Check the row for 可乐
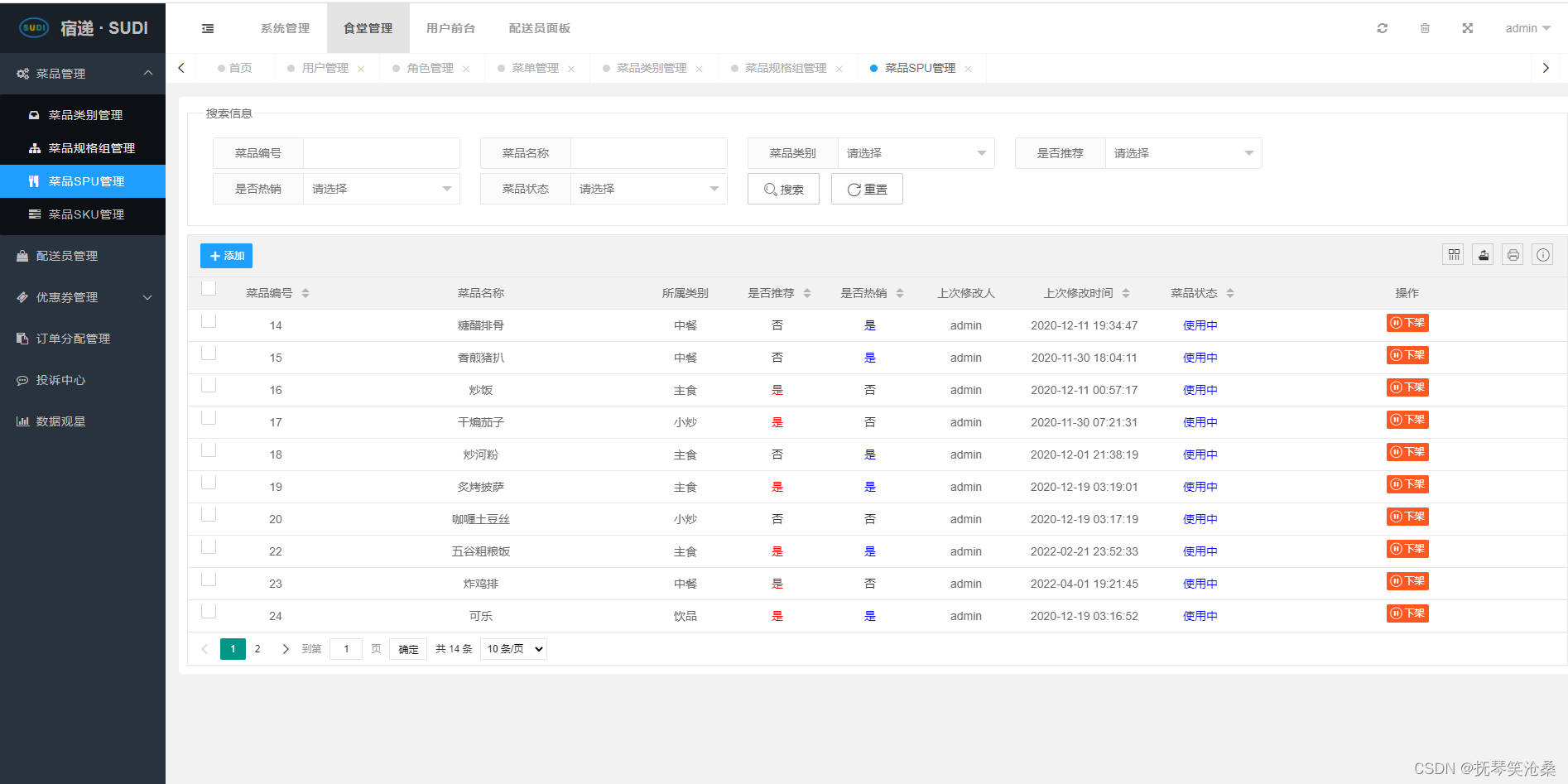 (x=209, y=611)
